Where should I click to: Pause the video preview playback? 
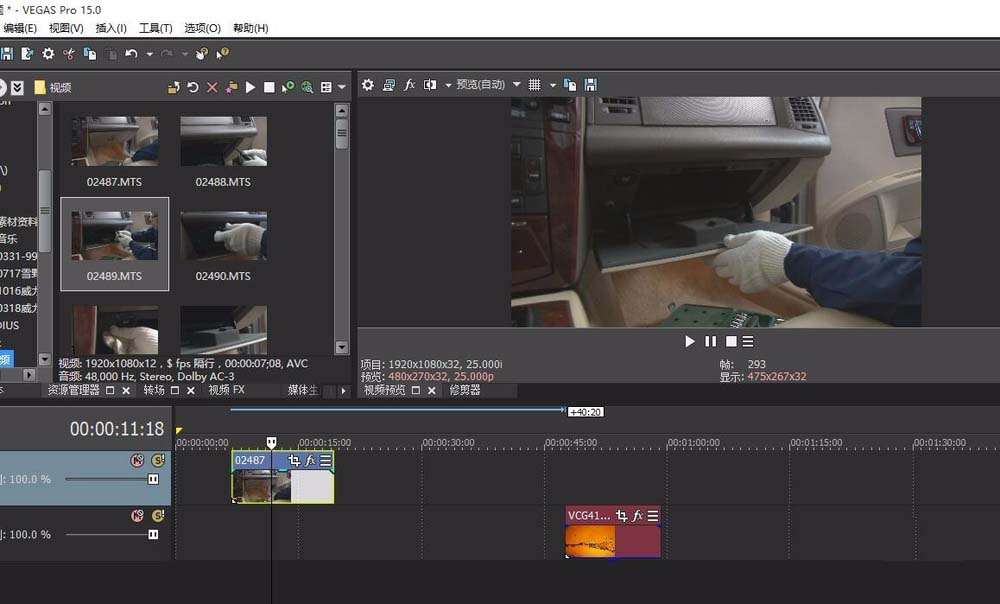coord(710,341)
